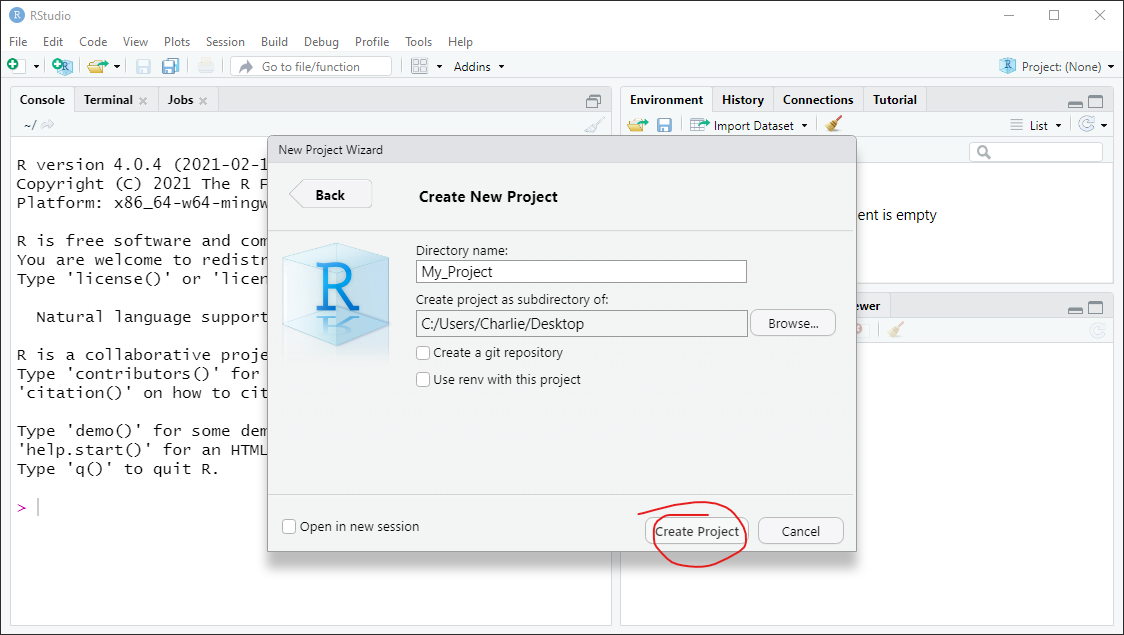Click the new file plus icon
This screenshot has width=1124, height=635.
coord(14,66)
